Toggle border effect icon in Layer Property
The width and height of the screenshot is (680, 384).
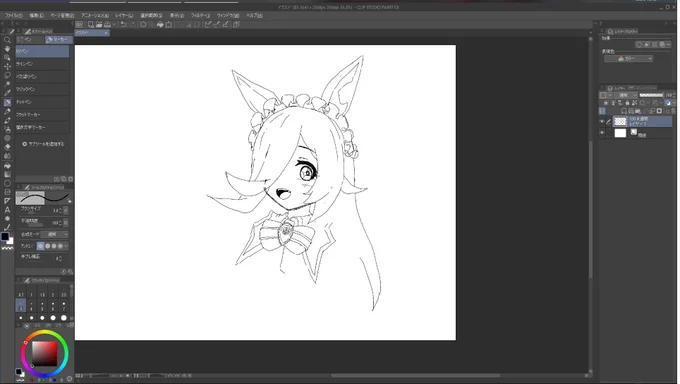click(x=639, y=45)
